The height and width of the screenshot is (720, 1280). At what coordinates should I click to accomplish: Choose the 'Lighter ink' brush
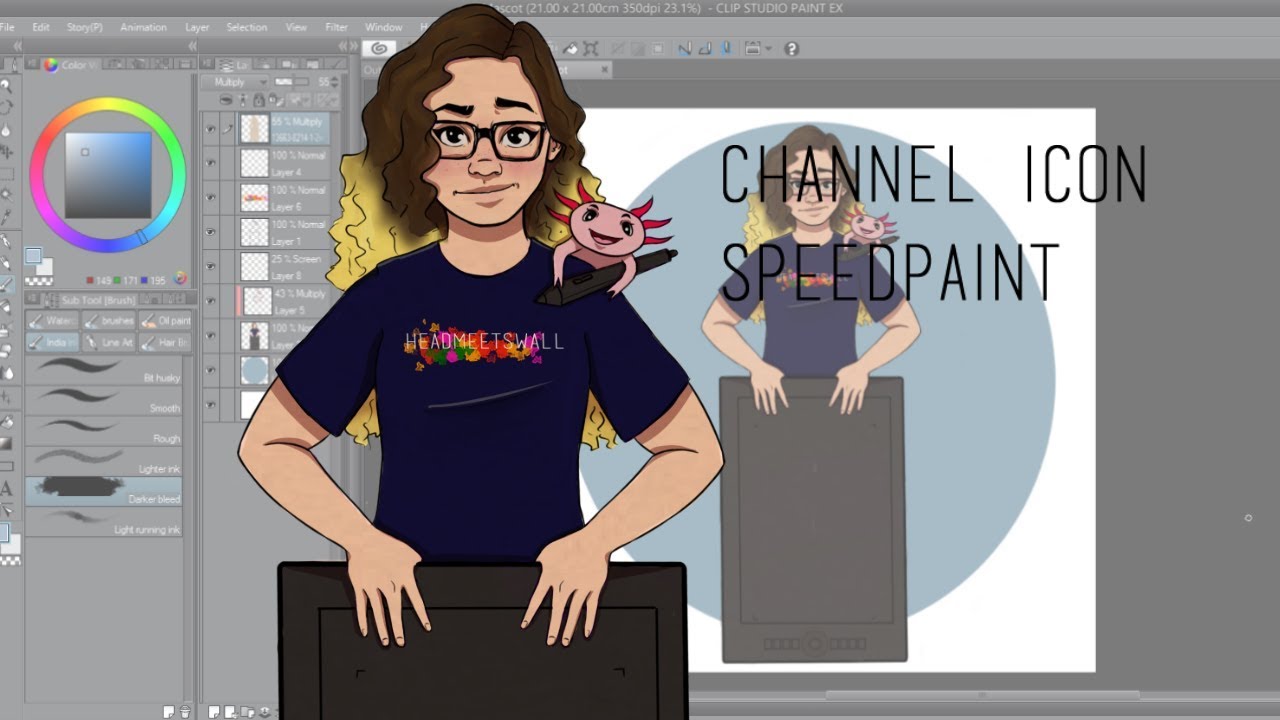click(104, 460)
